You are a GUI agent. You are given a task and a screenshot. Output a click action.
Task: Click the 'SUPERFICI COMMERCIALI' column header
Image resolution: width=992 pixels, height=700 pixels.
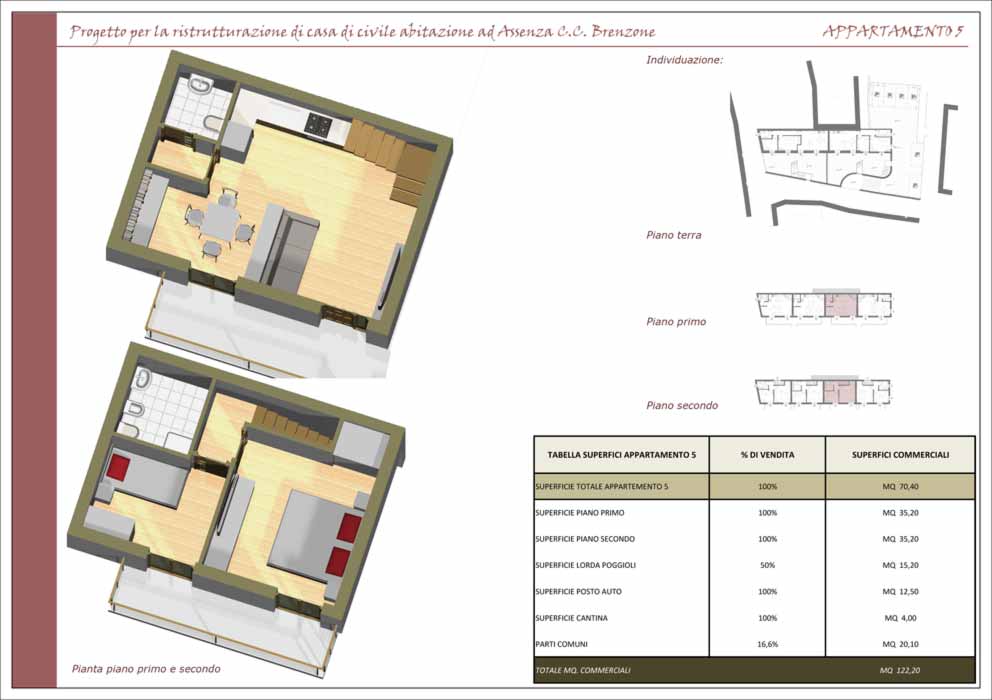tap(900, 455)
